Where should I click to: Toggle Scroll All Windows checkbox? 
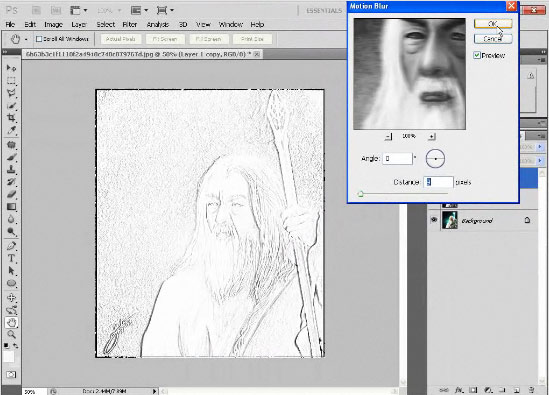[39, 39]
